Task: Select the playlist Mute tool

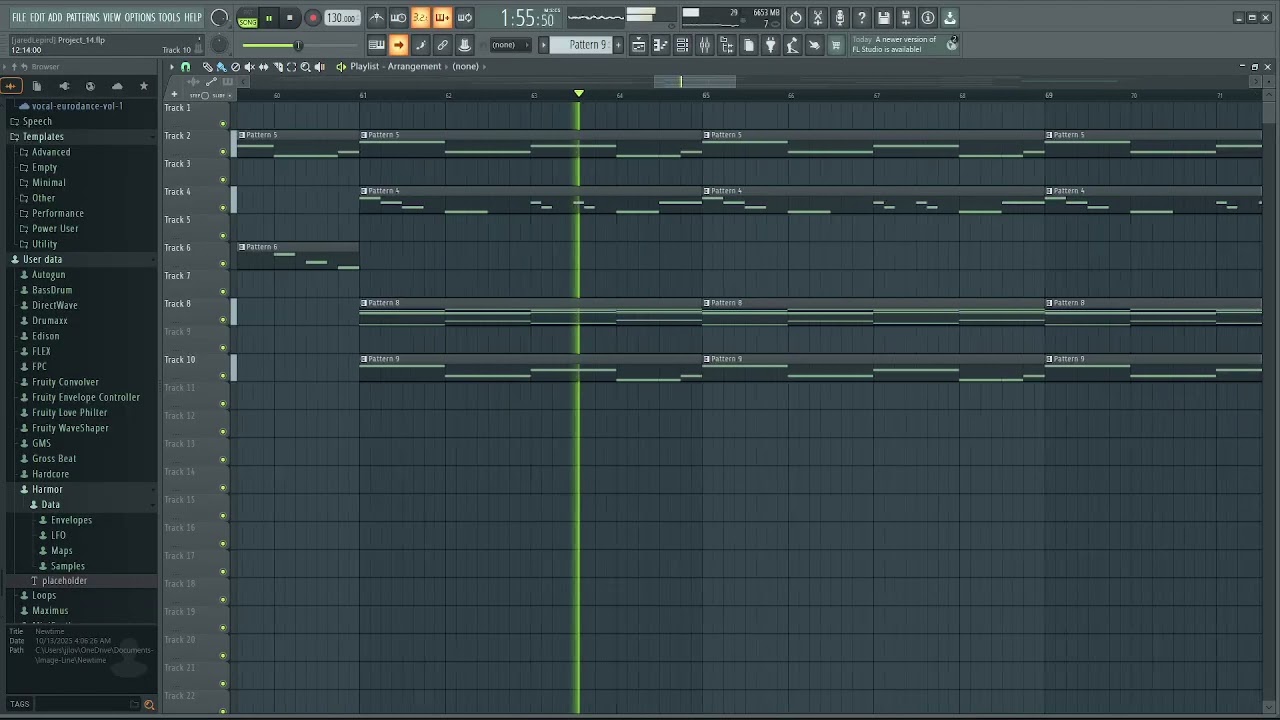Action: (x=249, y=66)
